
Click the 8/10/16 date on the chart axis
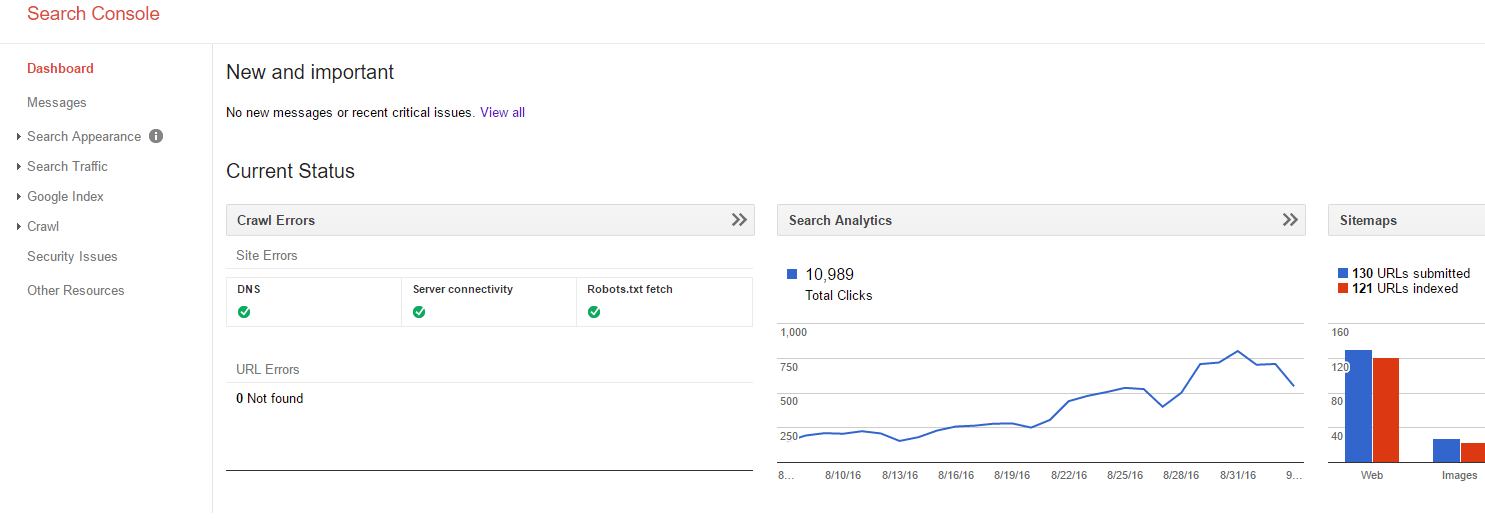point(843,476)
